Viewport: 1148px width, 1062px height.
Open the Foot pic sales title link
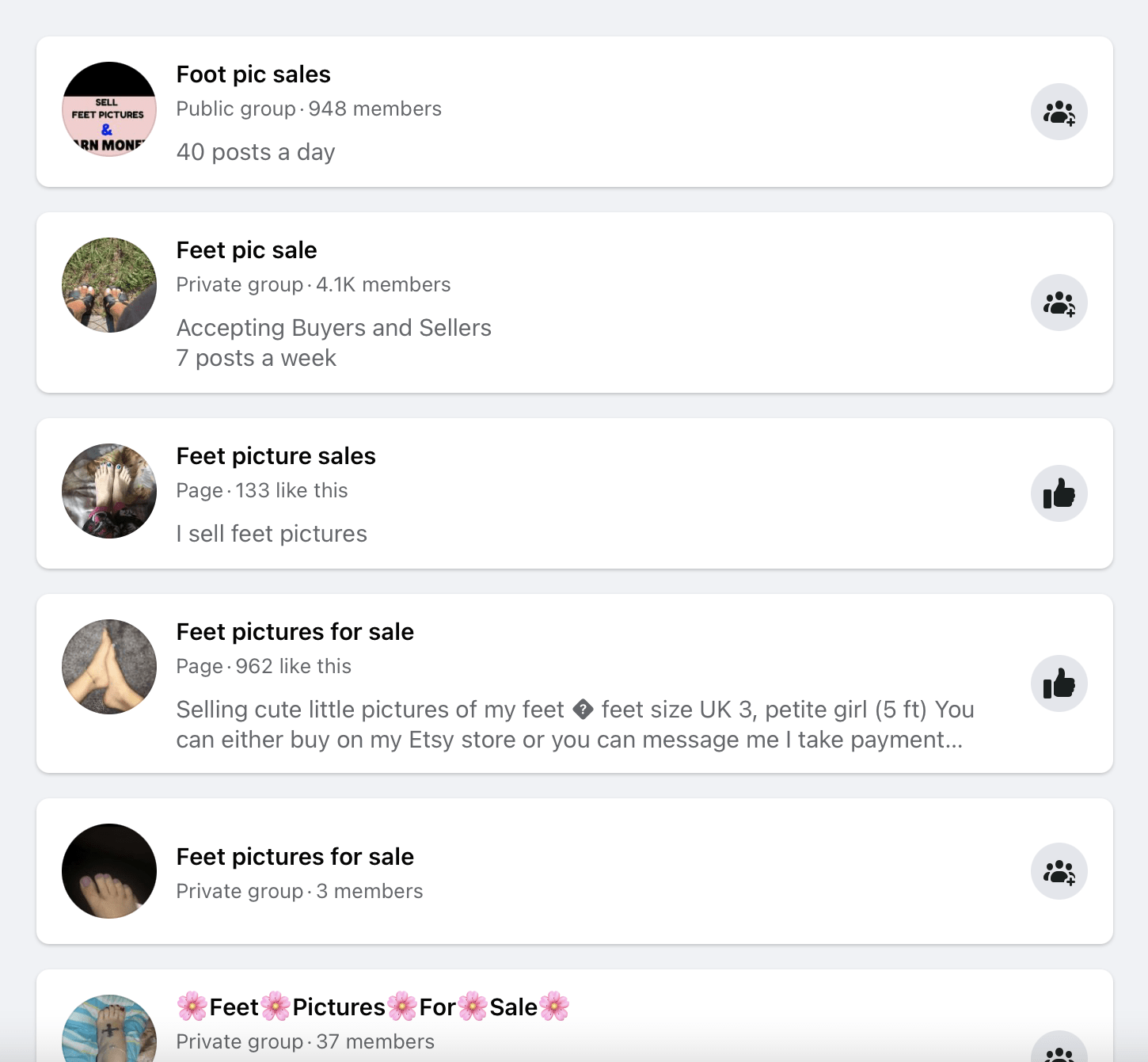[x=253, y=74]
